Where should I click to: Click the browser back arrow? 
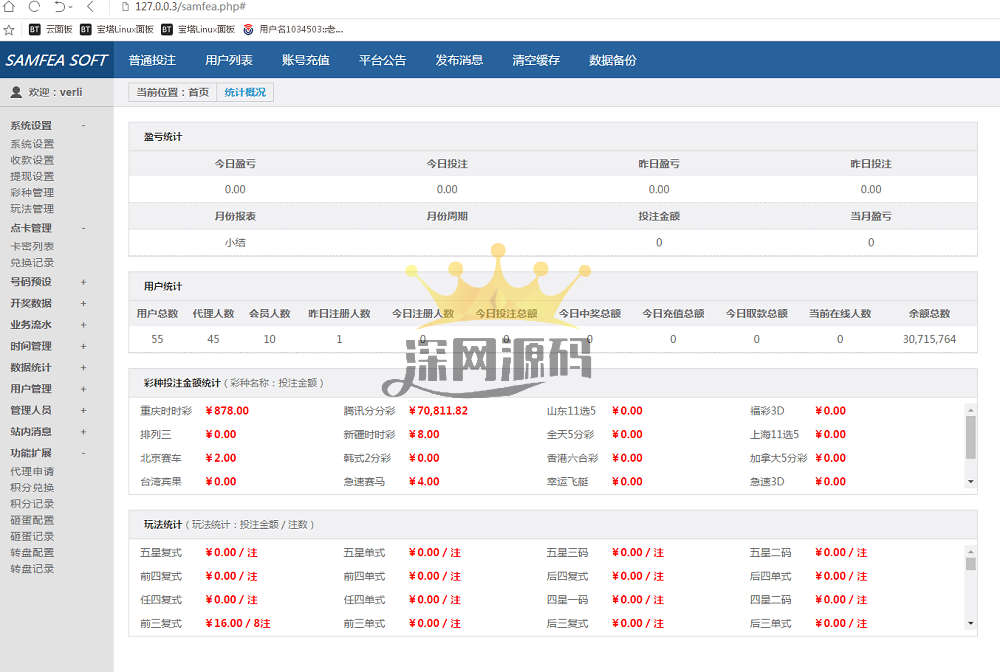coord(90,7)
